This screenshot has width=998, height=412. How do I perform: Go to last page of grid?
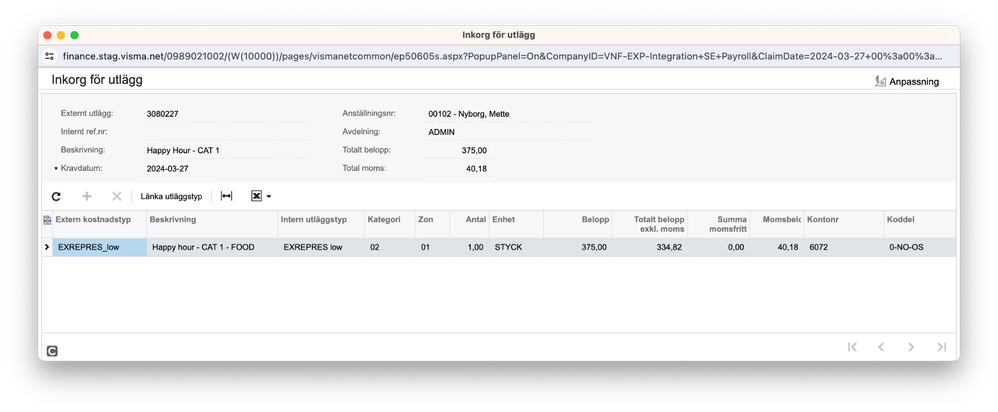click(x=941, y=347)
